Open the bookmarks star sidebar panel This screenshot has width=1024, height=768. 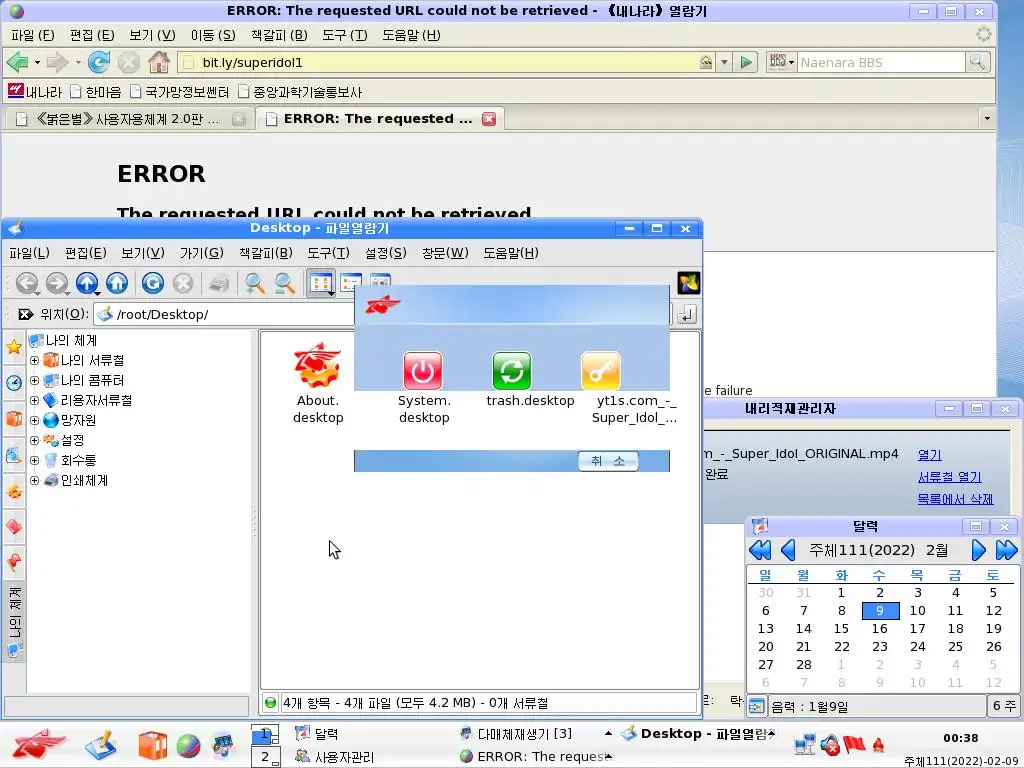(x=14, y=347)
